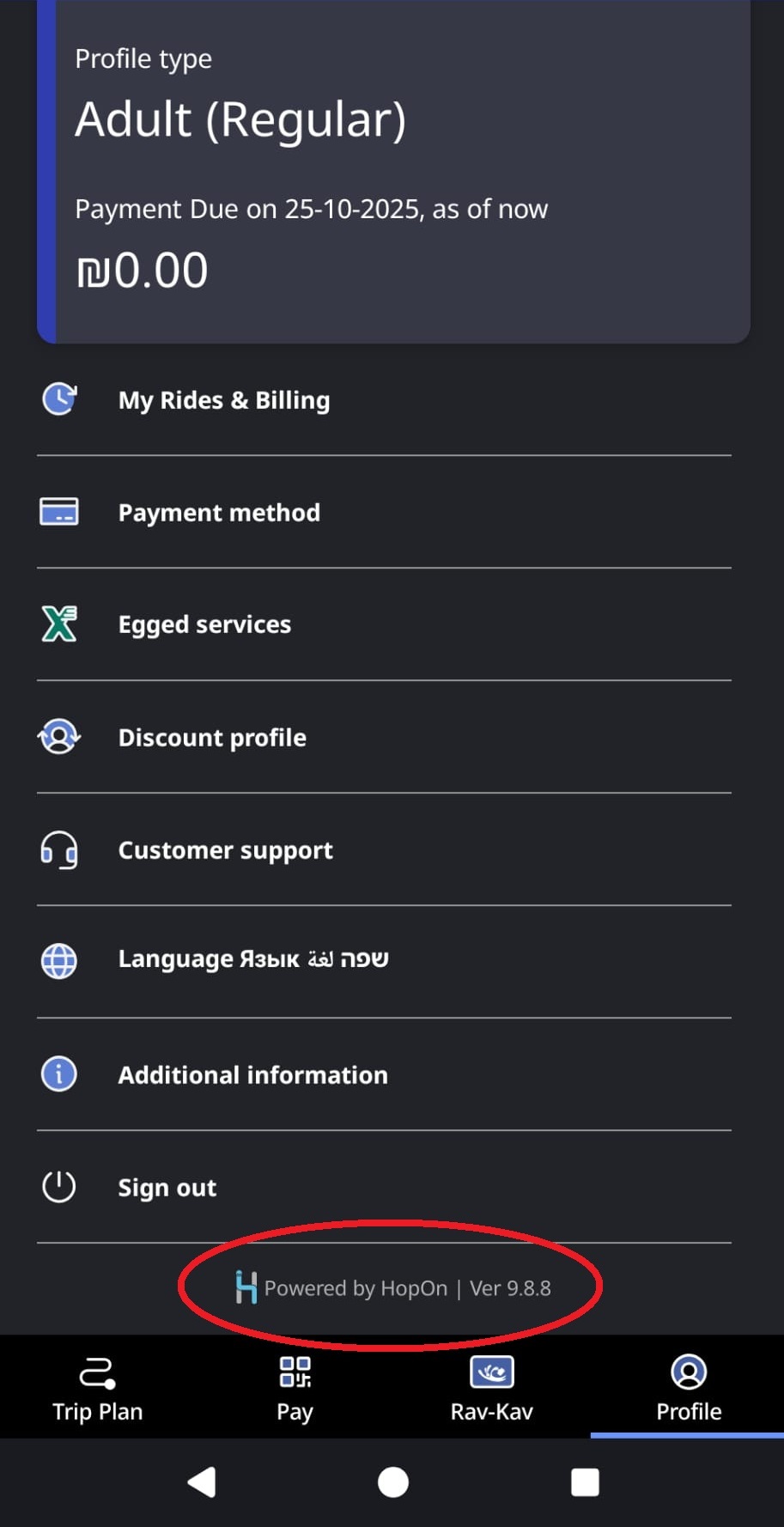
Task: Open Payment method settings
Action: click(219, 513)
